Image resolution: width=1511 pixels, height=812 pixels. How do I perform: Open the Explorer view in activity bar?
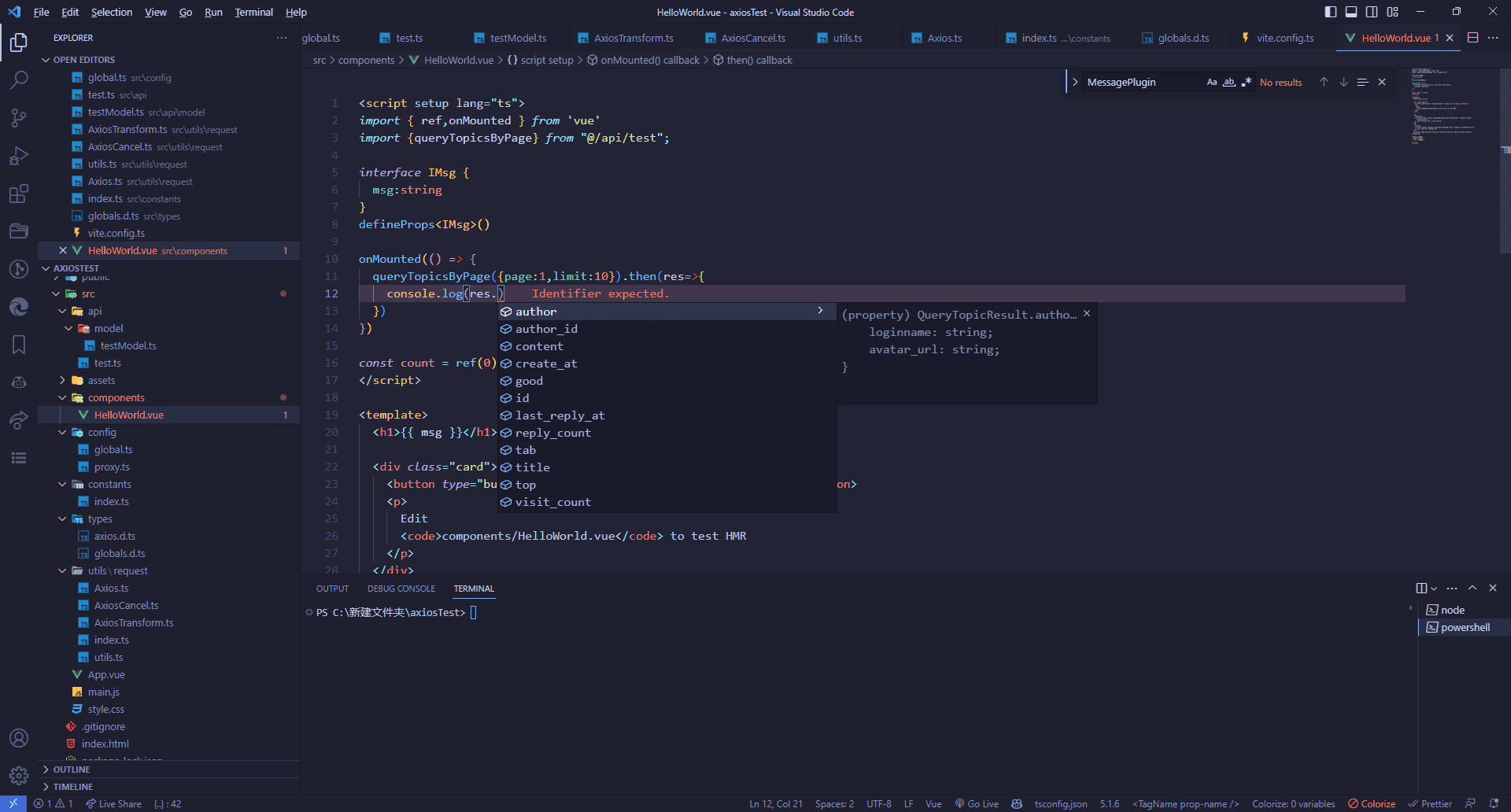coord(19,42)
